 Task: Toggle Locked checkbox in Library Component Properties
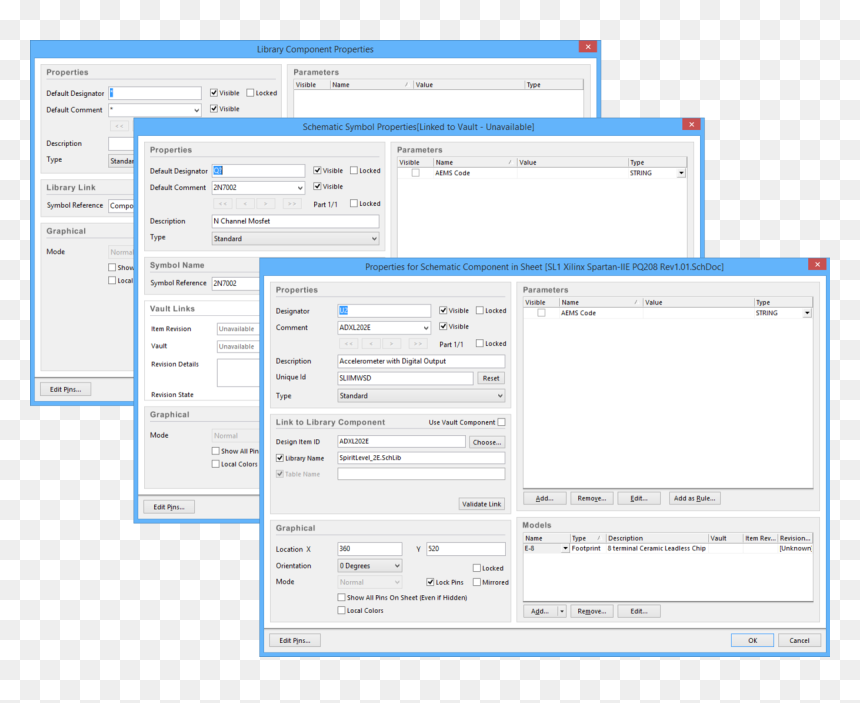pyautogui.click(x=250, y=93)
